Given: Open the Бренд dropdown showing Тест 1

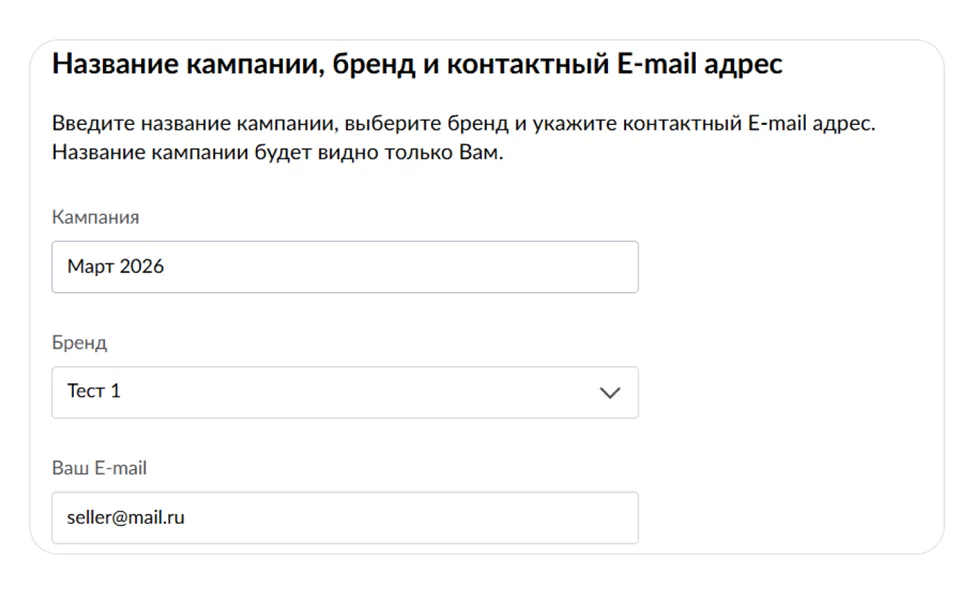Looking at the screenshot, I should [x=344, y=392].
